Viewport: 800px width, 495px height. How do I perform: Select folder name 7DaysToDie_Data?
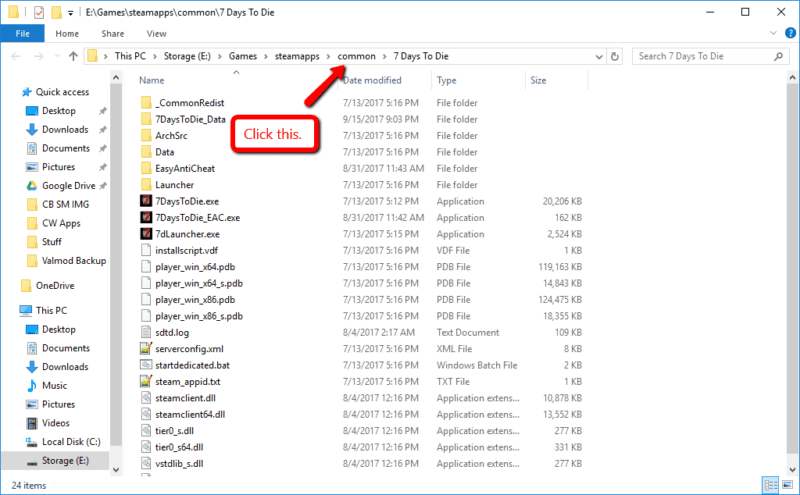(x=190, y=119)
